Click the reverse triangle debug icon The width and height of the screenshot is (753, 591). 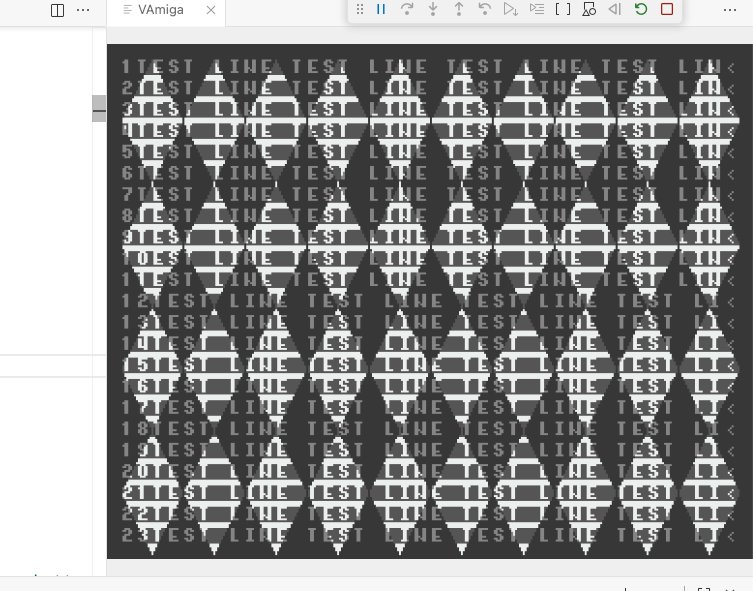point(615,9)
